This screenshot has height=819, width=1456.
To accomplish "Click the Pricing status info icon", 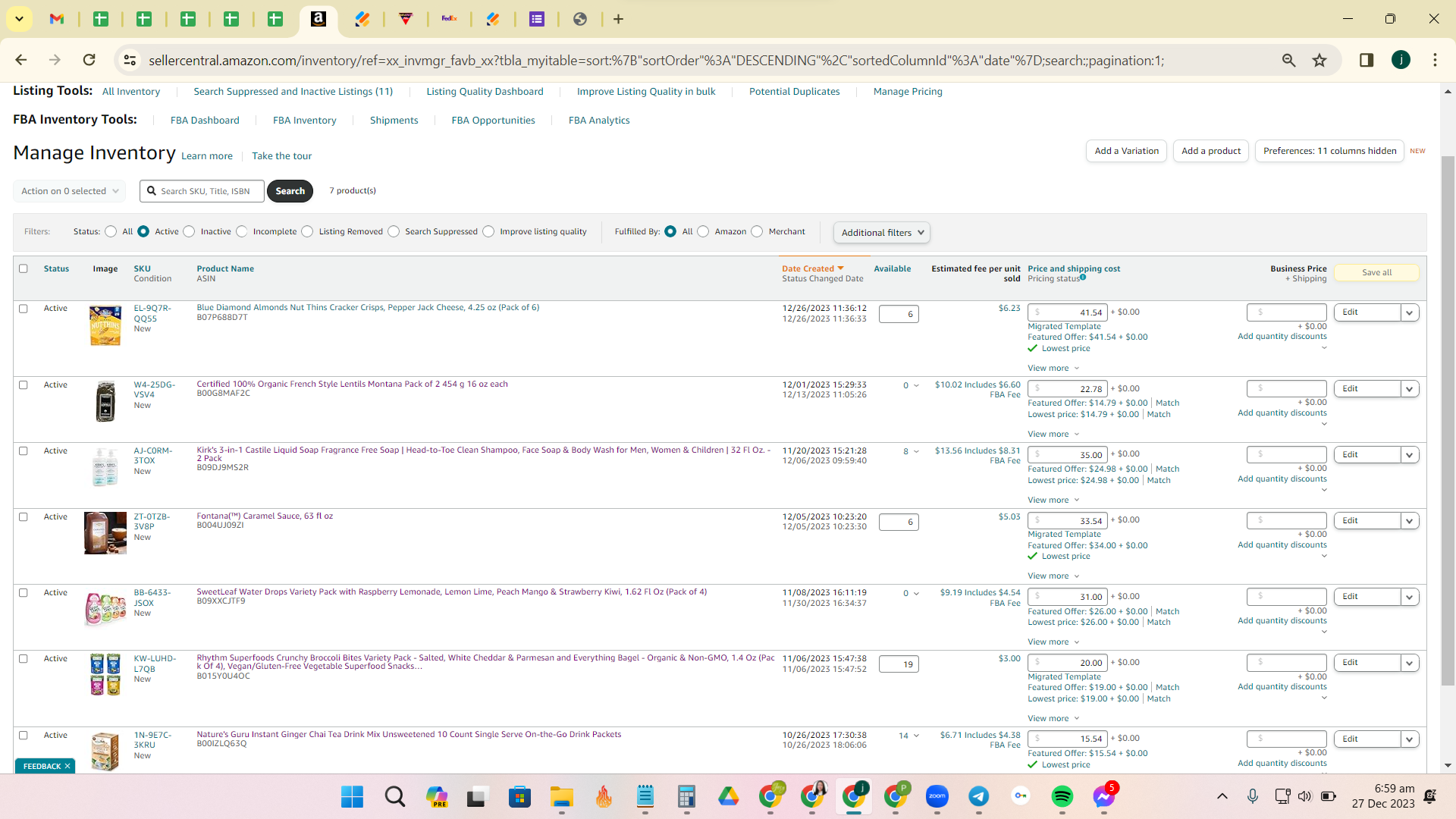I will pyautogui.click(x=1083, y=278).
